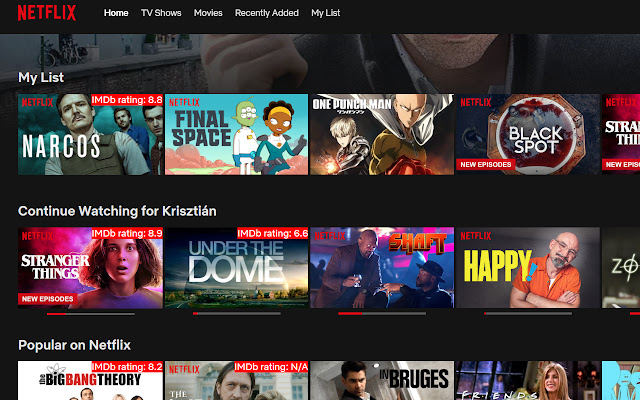Open the Popular on Netflix heading
The image size is (640, 400).
point(74,345)
